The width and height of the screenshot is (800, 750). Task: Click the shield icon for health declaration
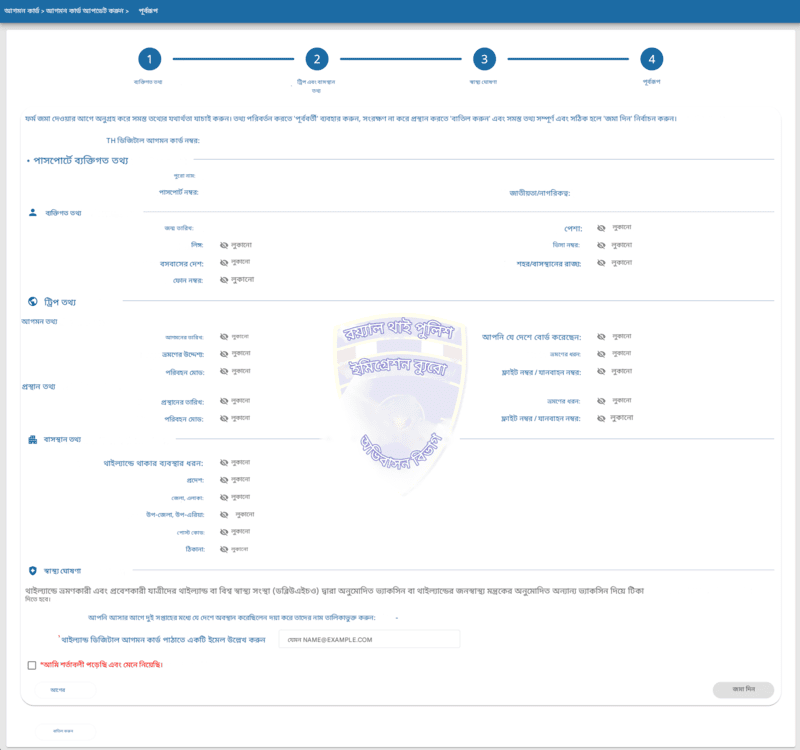(x=33, y=570)
